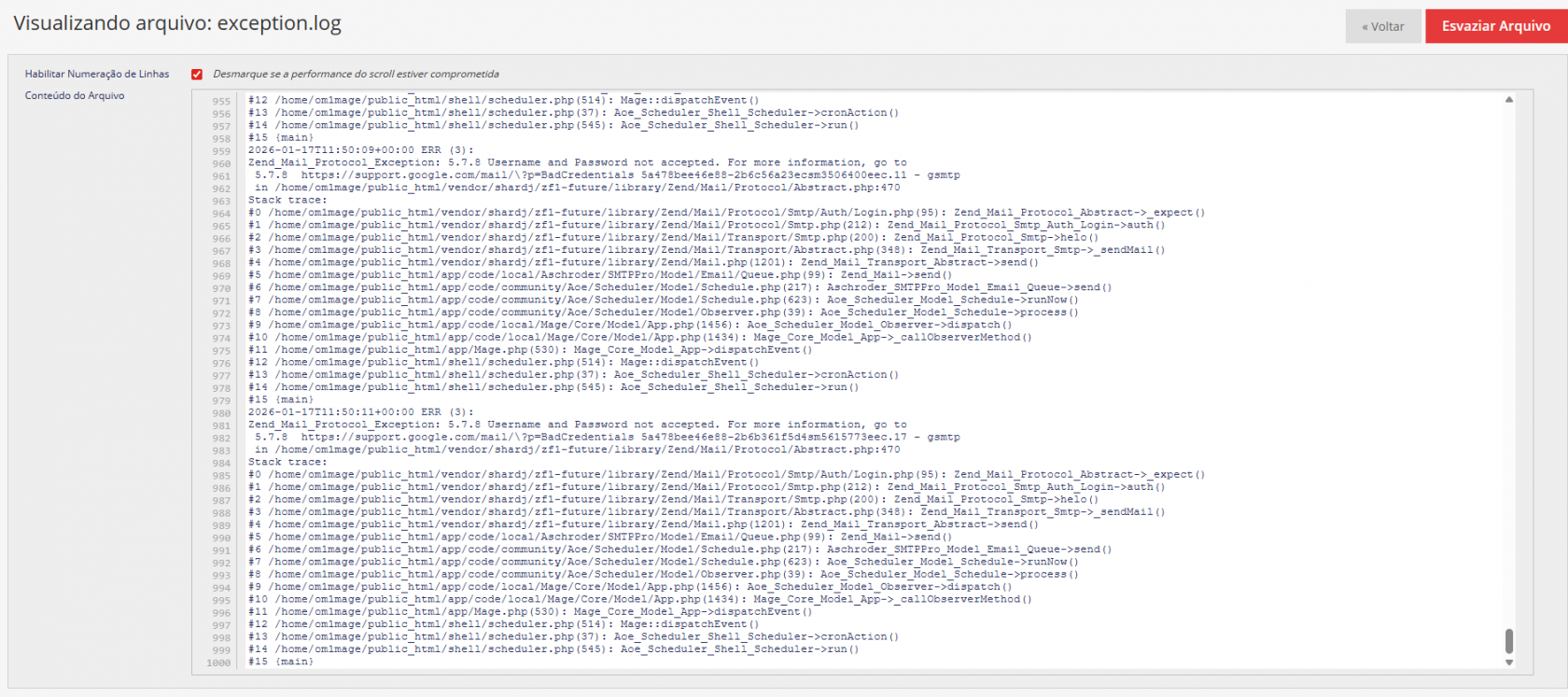Click the « Voltar button
1568x697 pixels.
1382,26
